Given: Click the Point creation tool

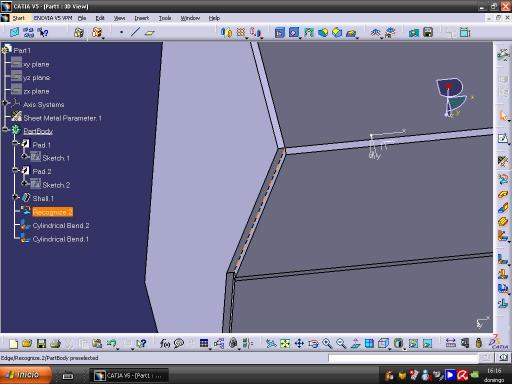Looking at the screenshot, I should [x=121, y=32].
